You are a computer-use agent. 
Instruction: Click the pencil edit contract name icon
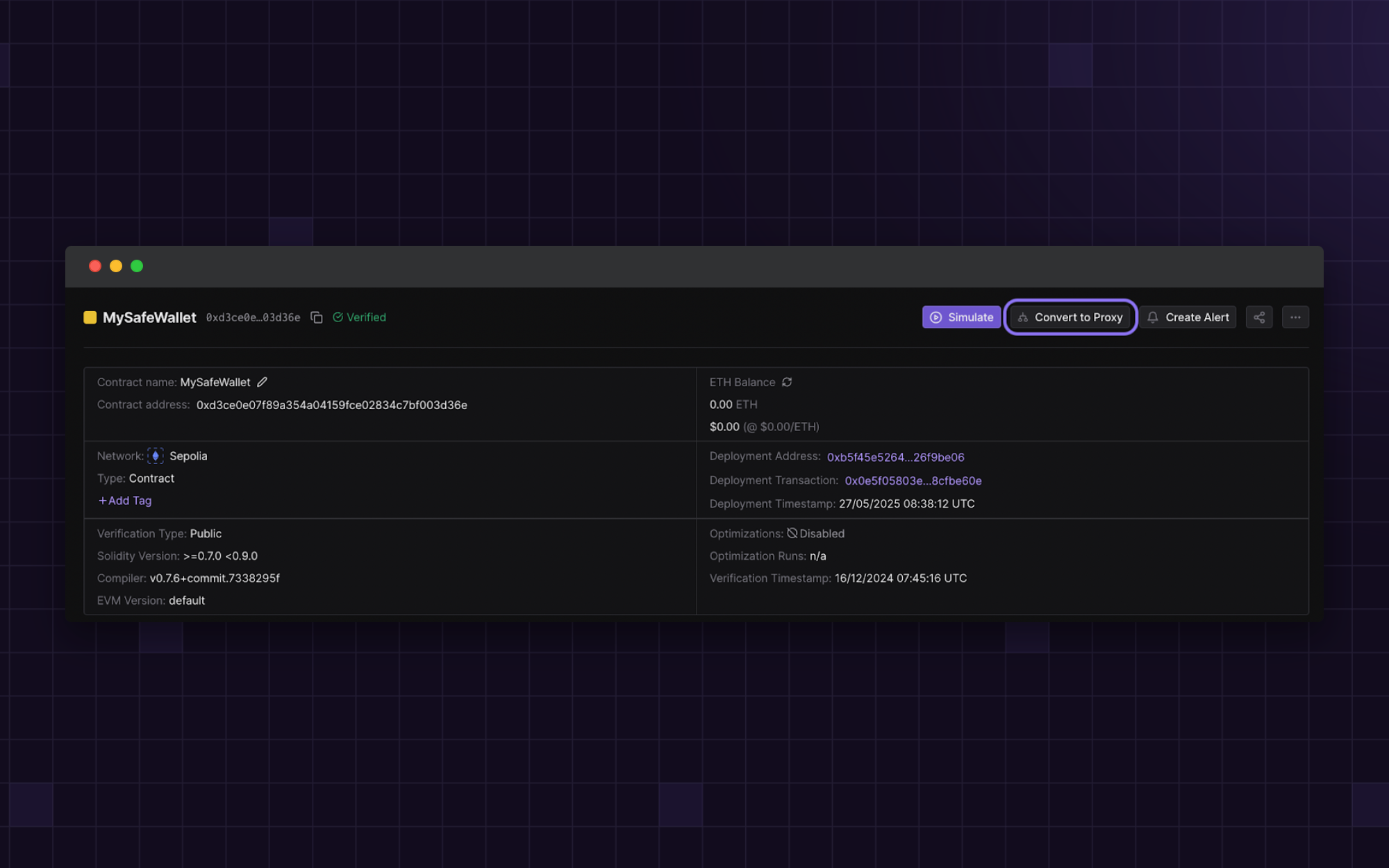click(x=262, y=382)
